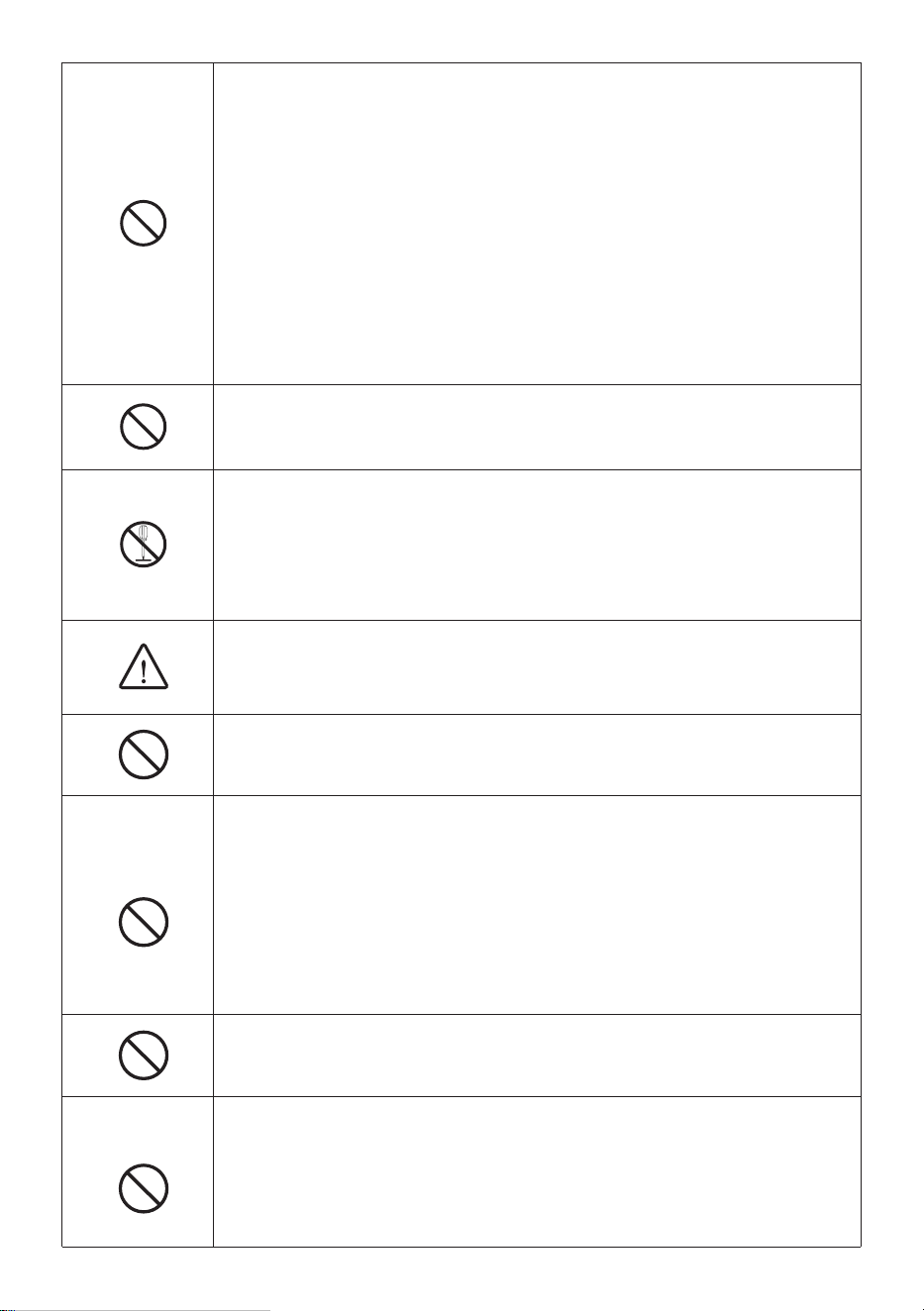Click the gray horizontal line below the table
This screenshot has width=924, height=1311.
135,1309
